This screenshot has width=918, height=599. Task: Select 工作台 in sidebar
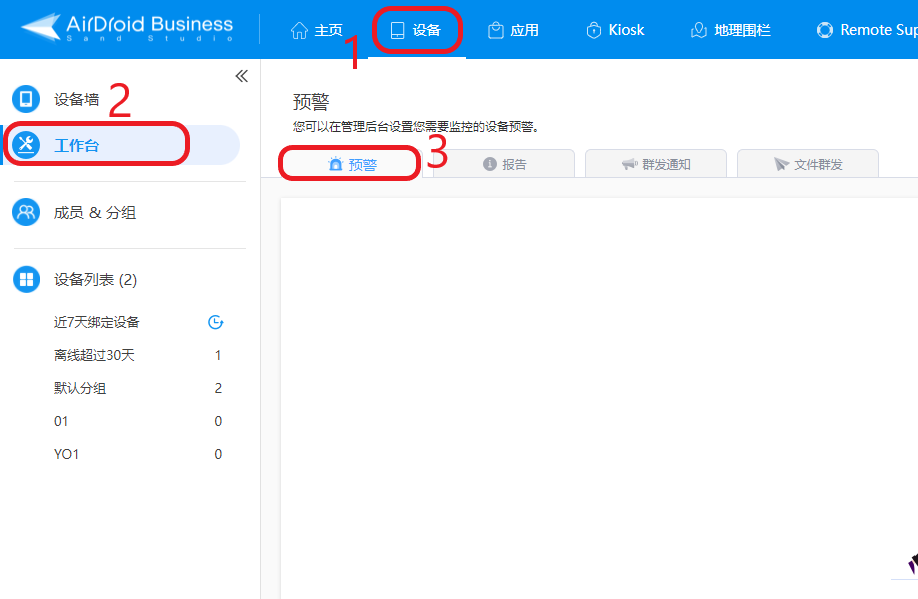[x=122, y=145]
